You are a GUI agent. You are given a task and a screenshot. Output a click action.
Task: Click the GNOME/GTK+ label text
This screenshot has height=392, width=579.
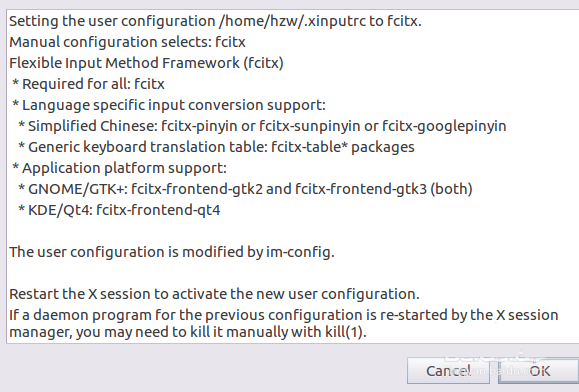pos(77,189)
